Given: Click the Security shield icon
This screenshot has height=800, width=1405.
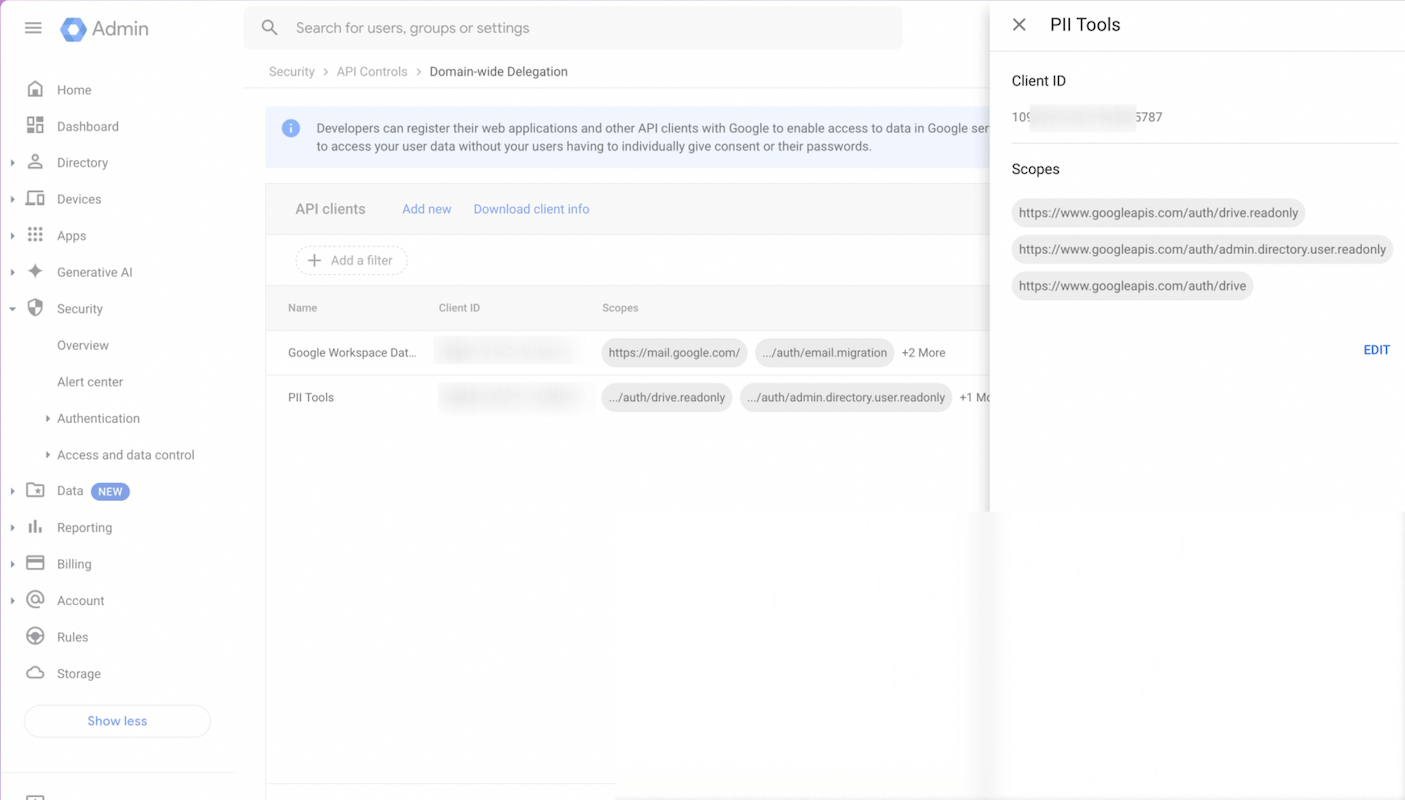Looking at the screenshot, I should tap(35, 308).
